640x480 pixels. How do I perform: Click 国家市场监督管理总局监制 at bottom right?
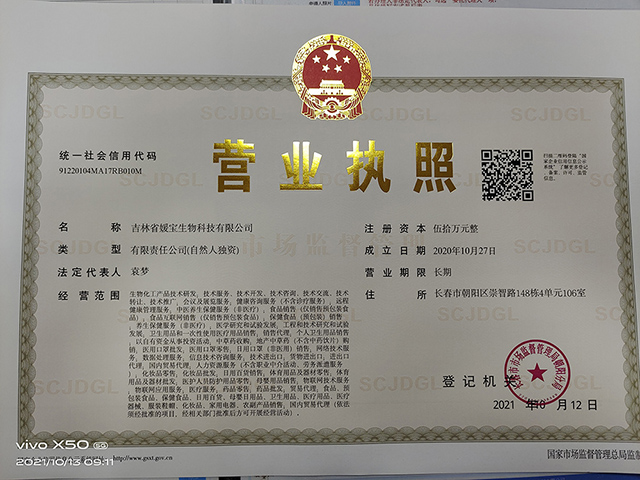(x=593, y=454)
